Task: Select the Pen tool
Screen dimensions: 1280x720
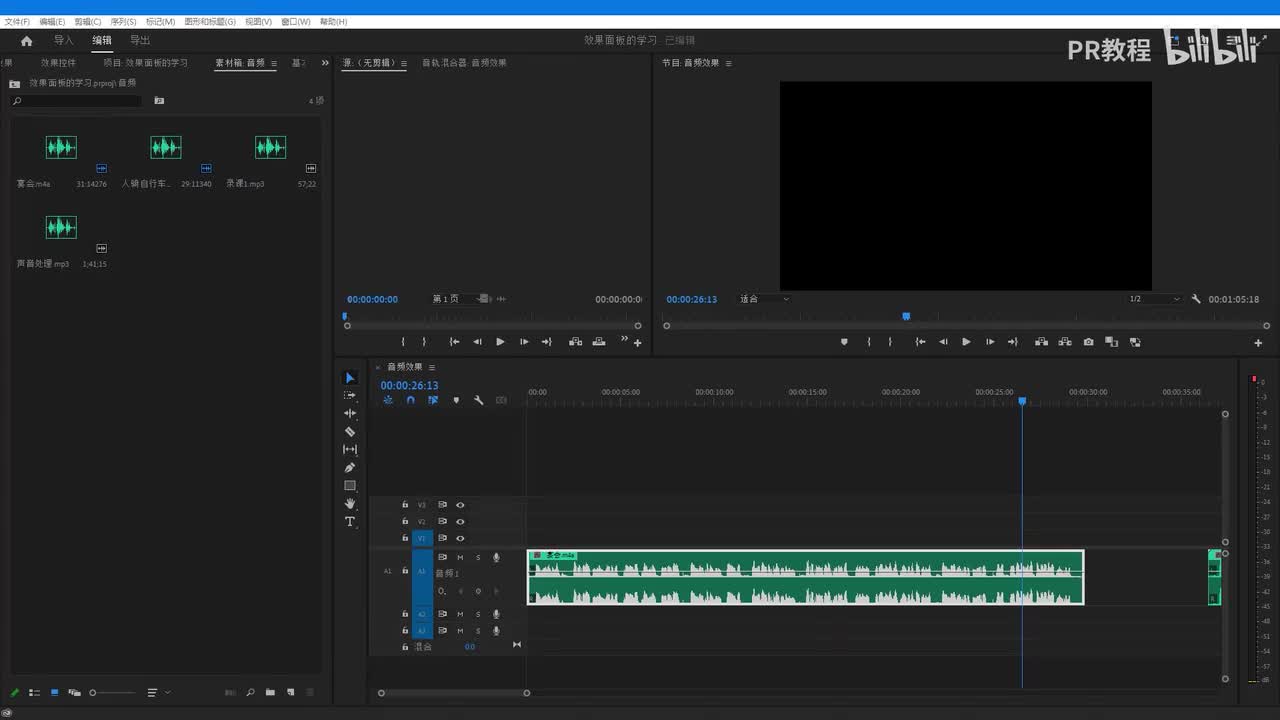Action: (x=350, y=468)
